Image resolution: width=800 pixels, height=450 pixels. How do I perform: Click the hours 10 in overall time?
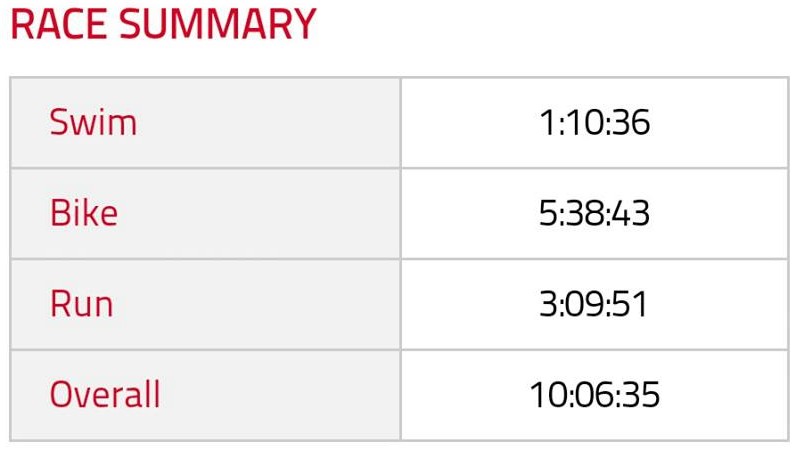click(x=547, y=394)
